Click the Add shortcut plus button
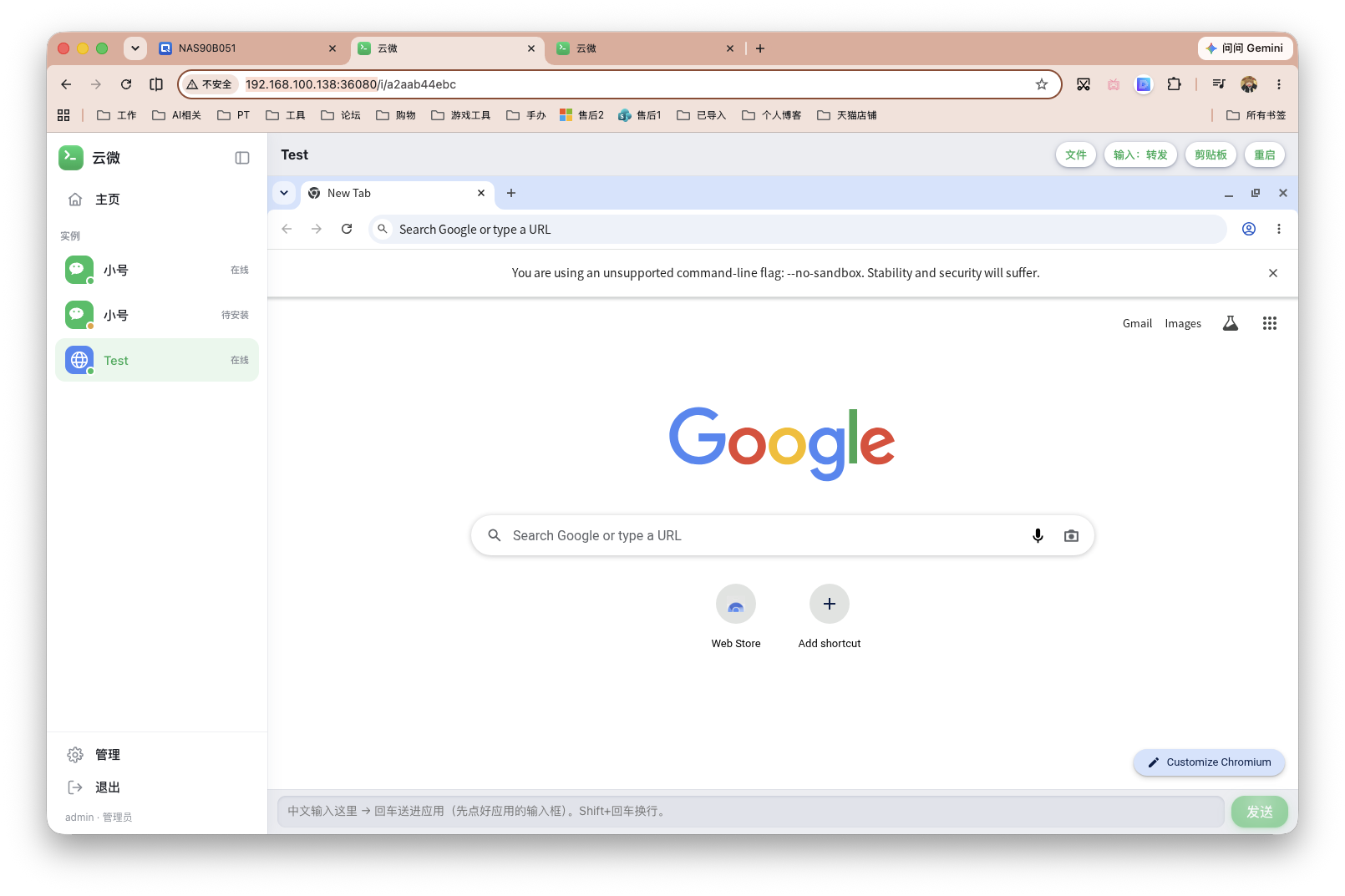 click(x=830, y=604)
